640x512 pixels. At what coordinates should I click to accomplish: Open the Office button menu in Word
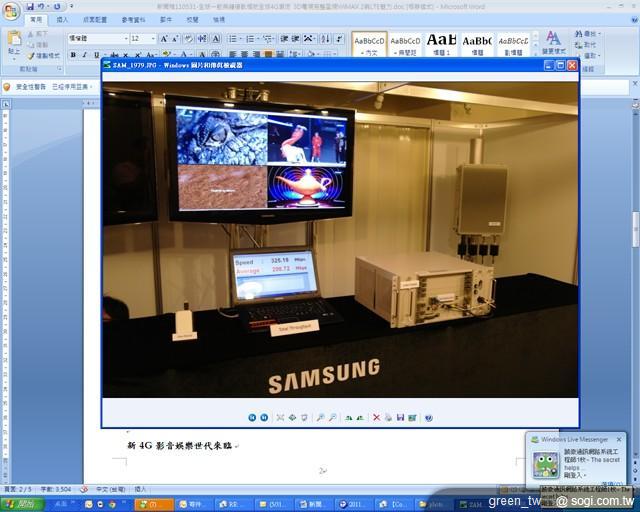tap(11, 11)
